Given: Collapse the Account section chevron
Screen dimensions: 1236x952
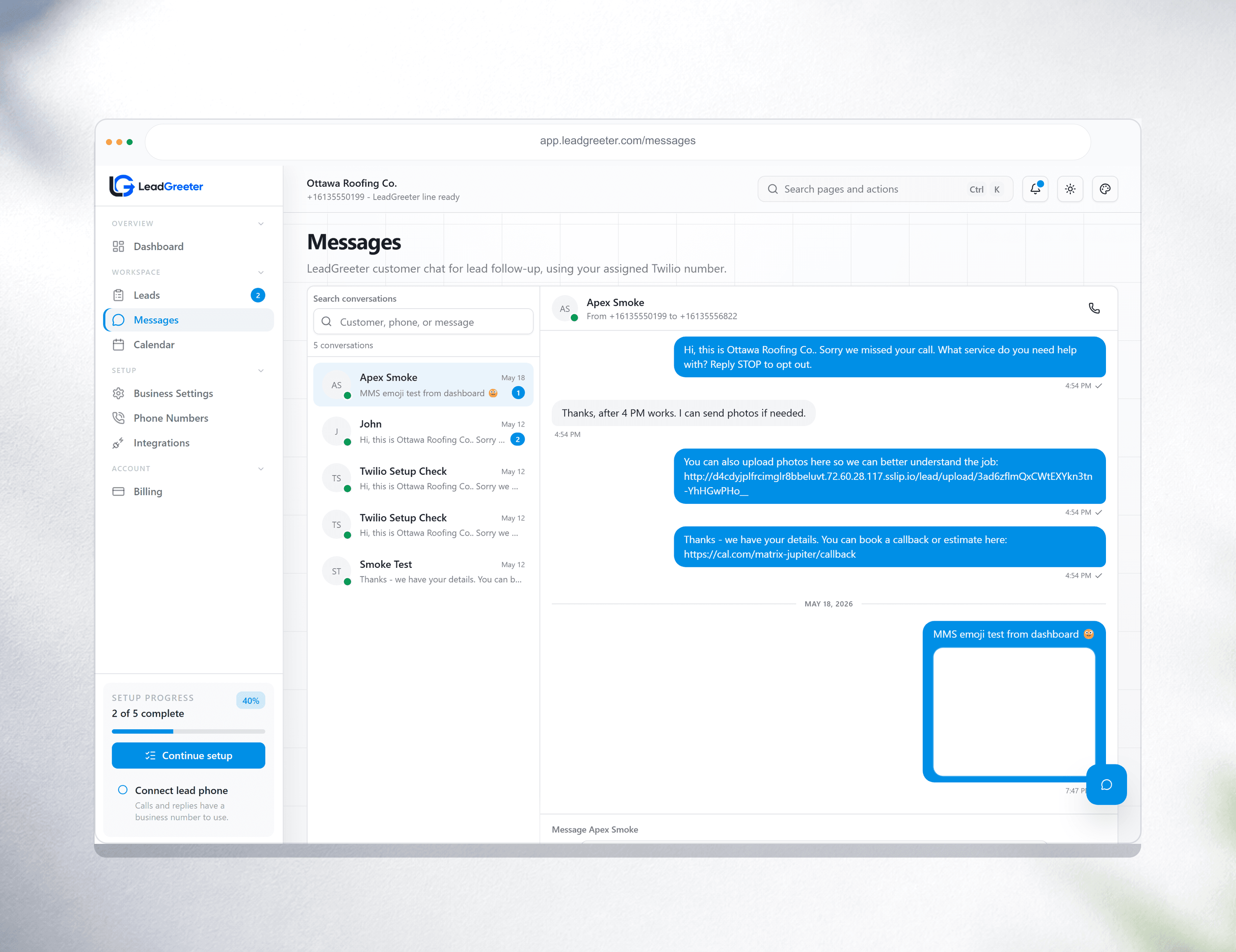Looking at the screenshot, I should coord(261,469).
